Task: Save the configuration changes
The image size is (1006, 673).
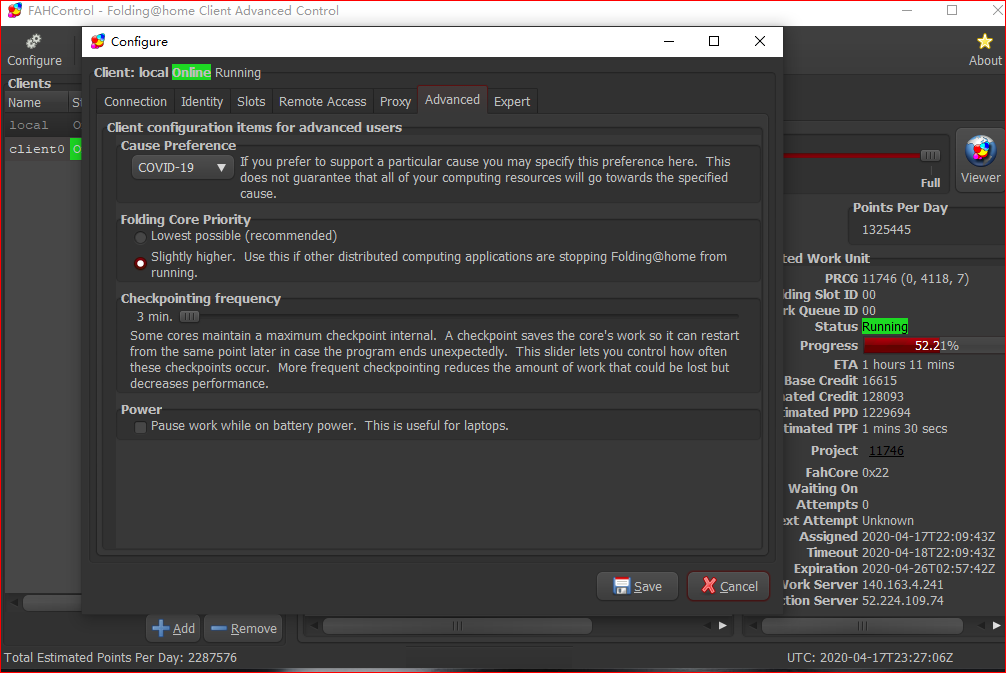Action: pos(637,586)
